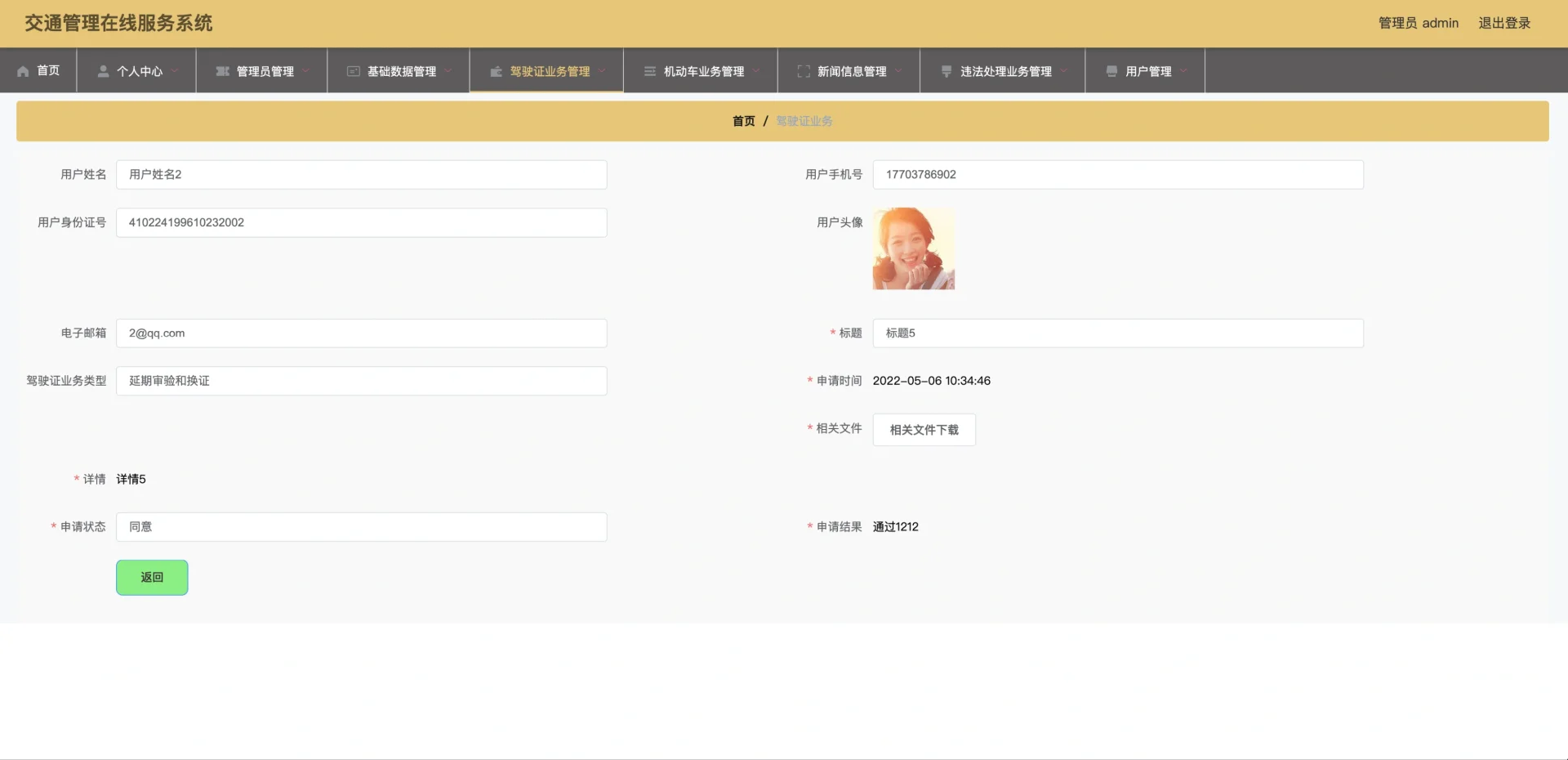Open the 用户管理 dropdown chevron
Viewport: 1568px width, 760px height.
click(1183, 71)
